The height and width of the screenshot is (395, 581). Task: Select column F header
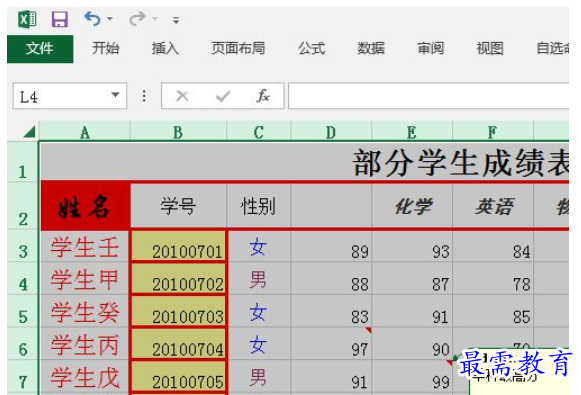[492, 132]
